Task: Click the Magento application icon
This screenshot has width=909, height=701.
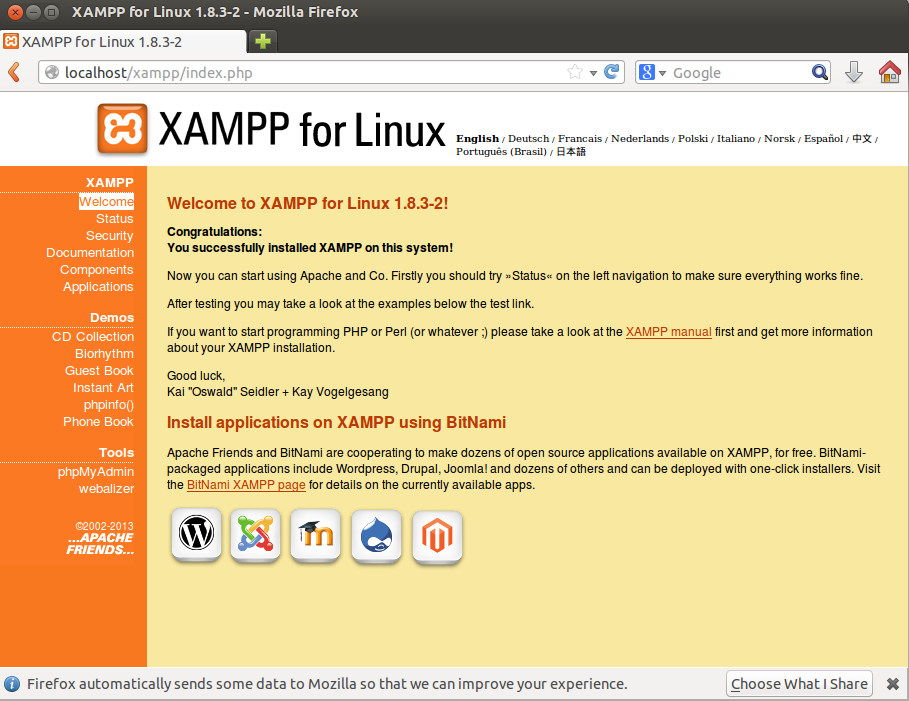Action: 437,537
